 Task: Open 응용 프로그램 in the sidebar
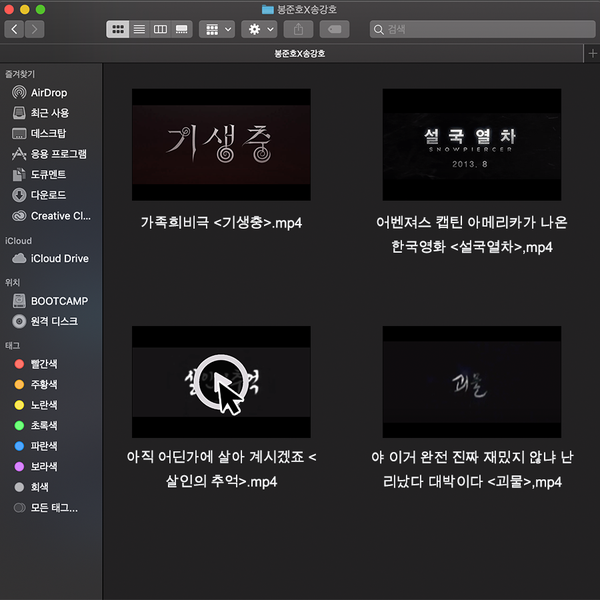(x=51, y=154)
